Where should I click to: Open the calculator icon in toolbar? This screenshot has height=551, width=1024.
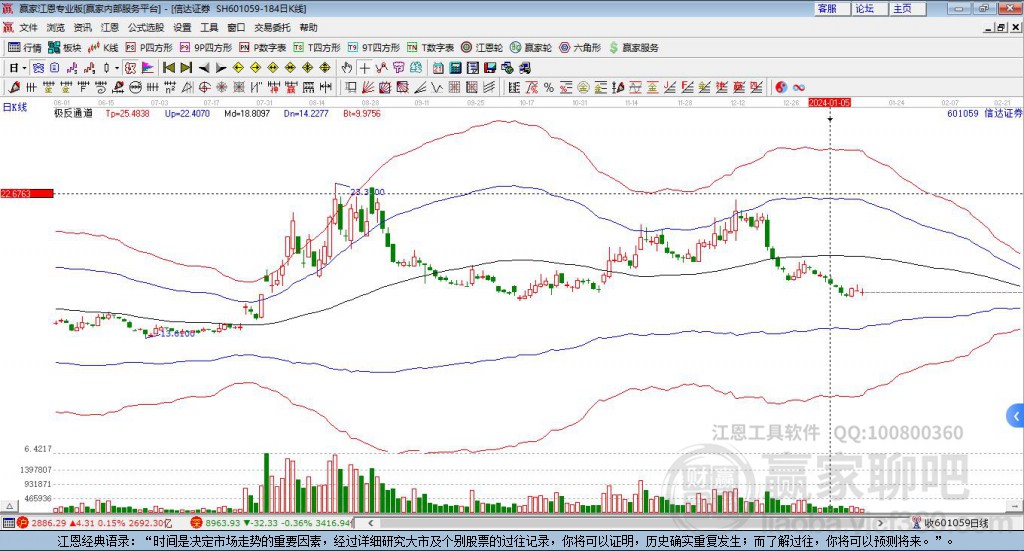(456, 68)
